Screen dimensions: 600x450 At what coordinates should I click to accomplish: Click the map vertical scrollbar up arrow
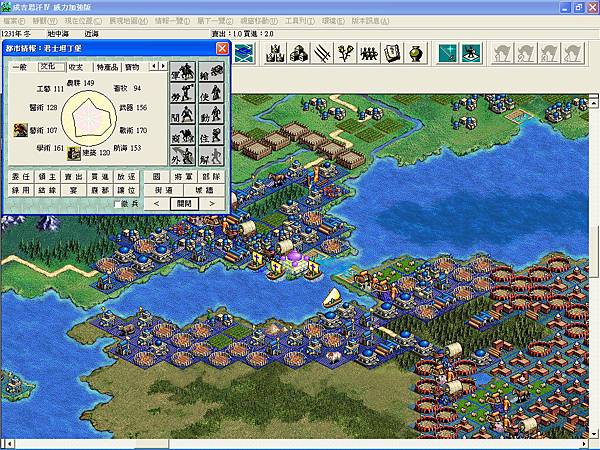[x=593, y=102]
